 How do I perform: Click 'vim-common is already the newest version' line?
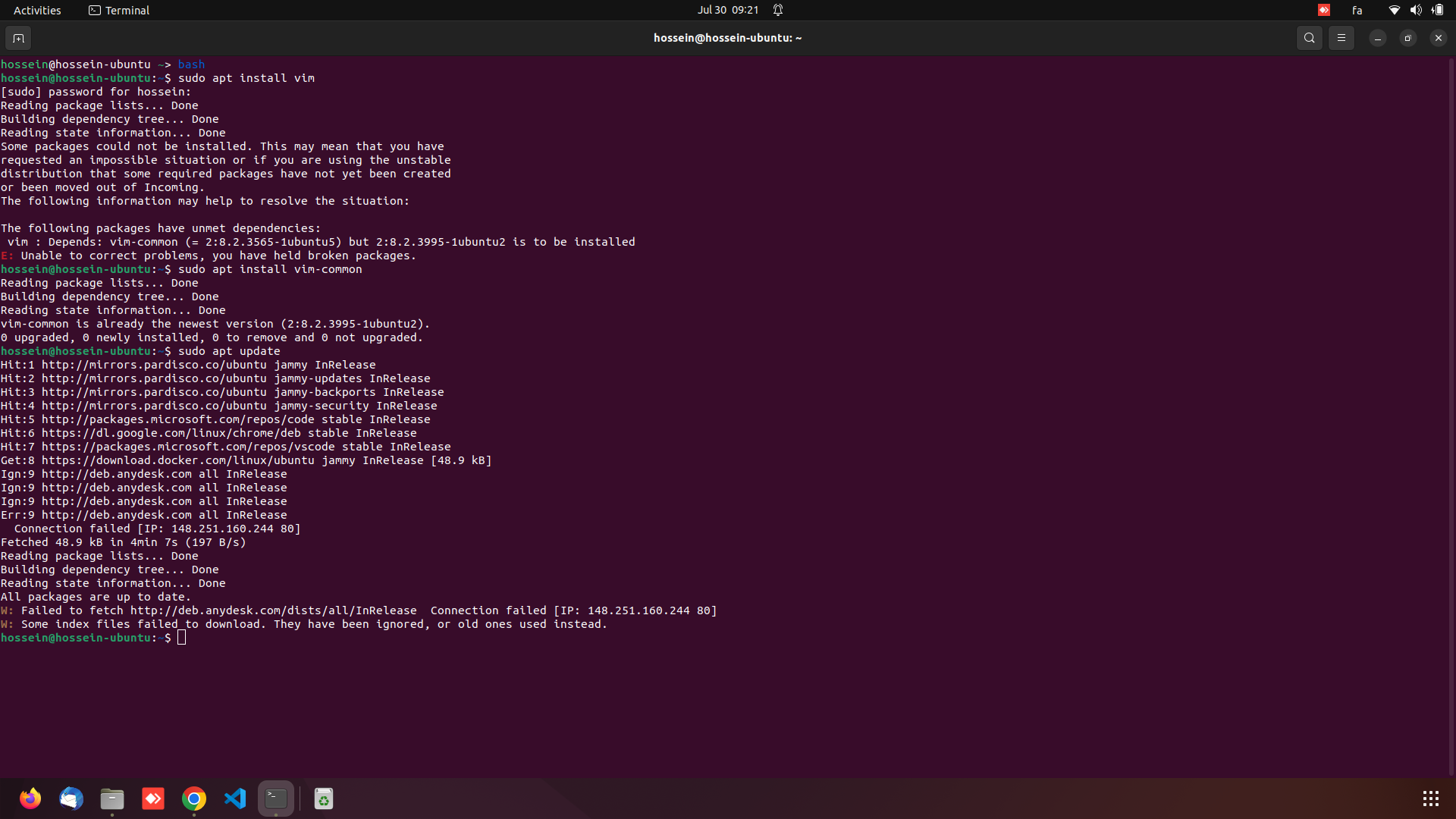[x=215, y=324]
